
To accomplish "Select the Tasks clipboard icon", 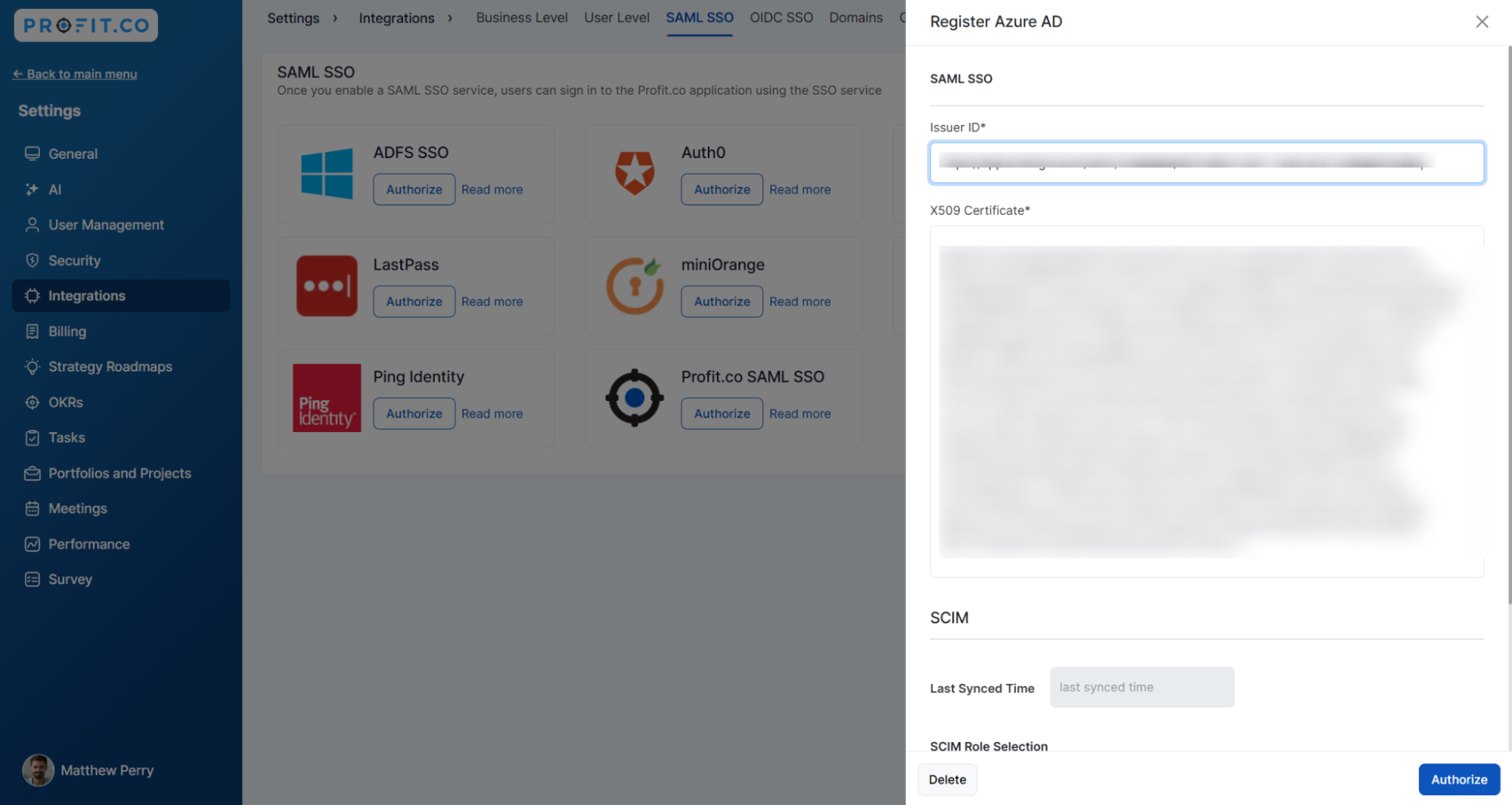I will tap(32, 437).
